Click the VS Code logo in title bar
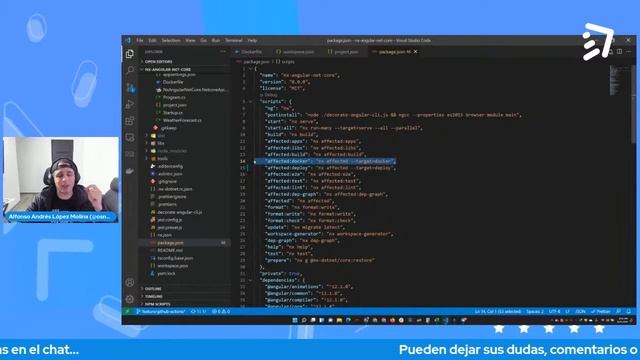This screenshot has height=360, width=640. pyautogui.click(x=128, y=40)
